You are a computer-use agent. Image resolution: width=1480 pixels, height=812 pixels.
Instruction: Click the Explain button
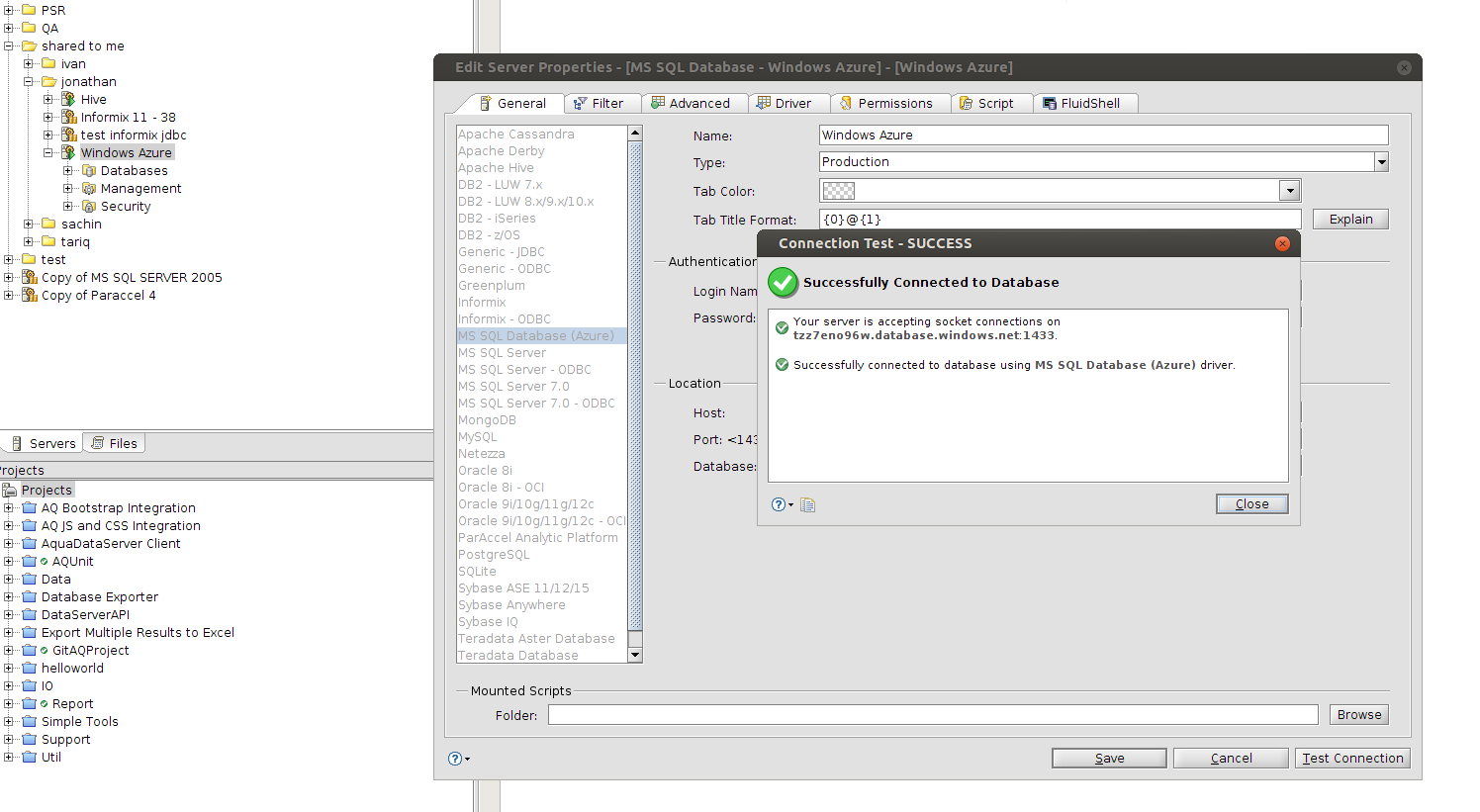click(1350, 220)
